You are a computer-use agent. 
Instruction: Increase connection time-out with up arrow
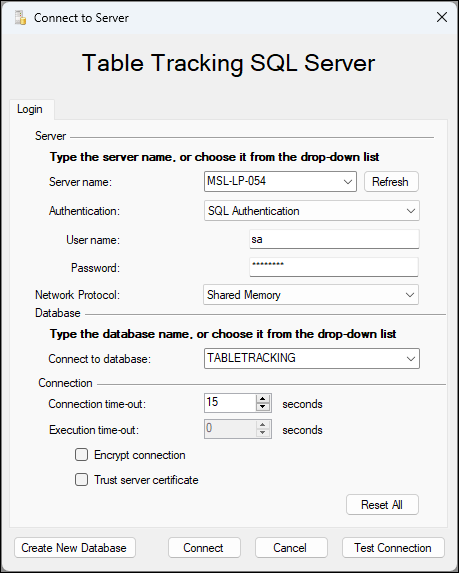263,399
